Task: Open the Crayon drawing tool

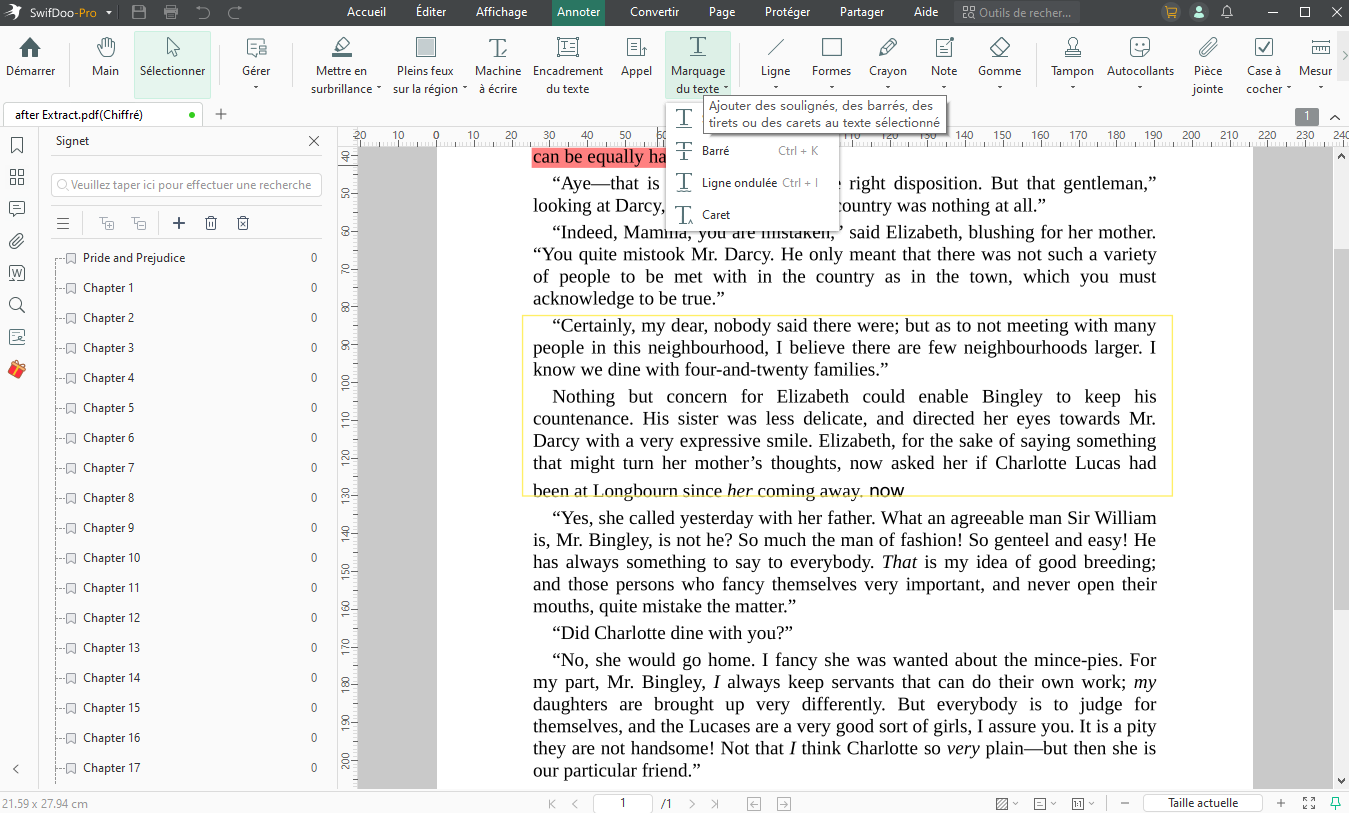Action: tap(888, 62)
